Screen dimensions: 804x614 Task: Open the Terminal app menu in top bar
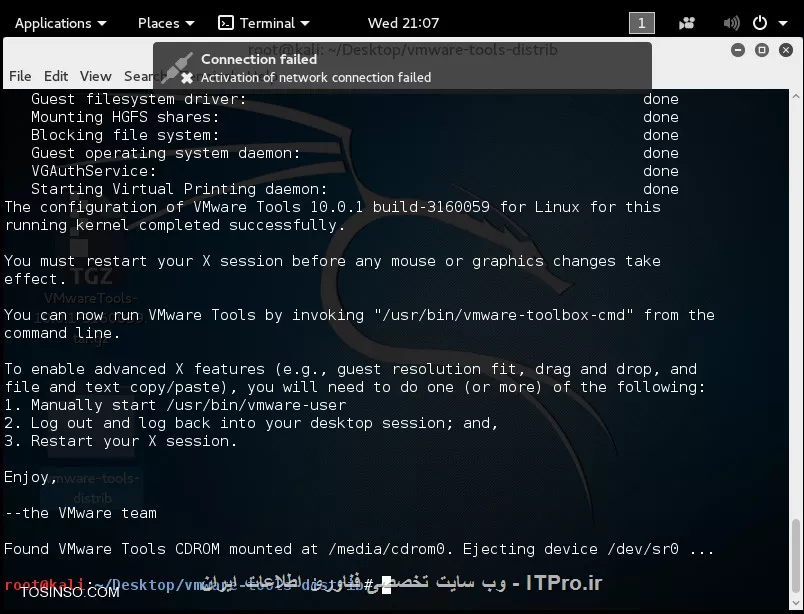[264, 23]
